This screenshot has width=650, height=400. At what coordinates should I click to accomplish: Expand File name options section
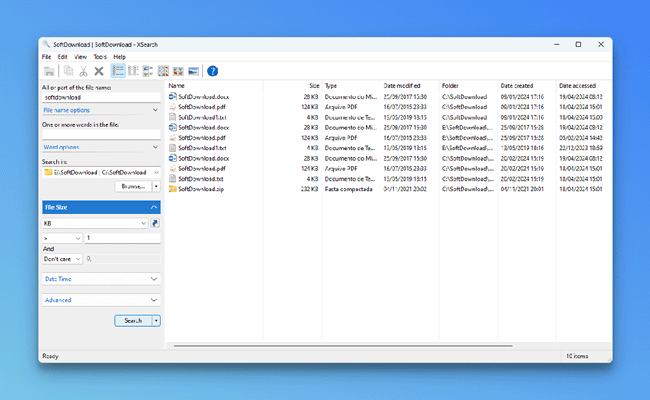click(101, 110)
